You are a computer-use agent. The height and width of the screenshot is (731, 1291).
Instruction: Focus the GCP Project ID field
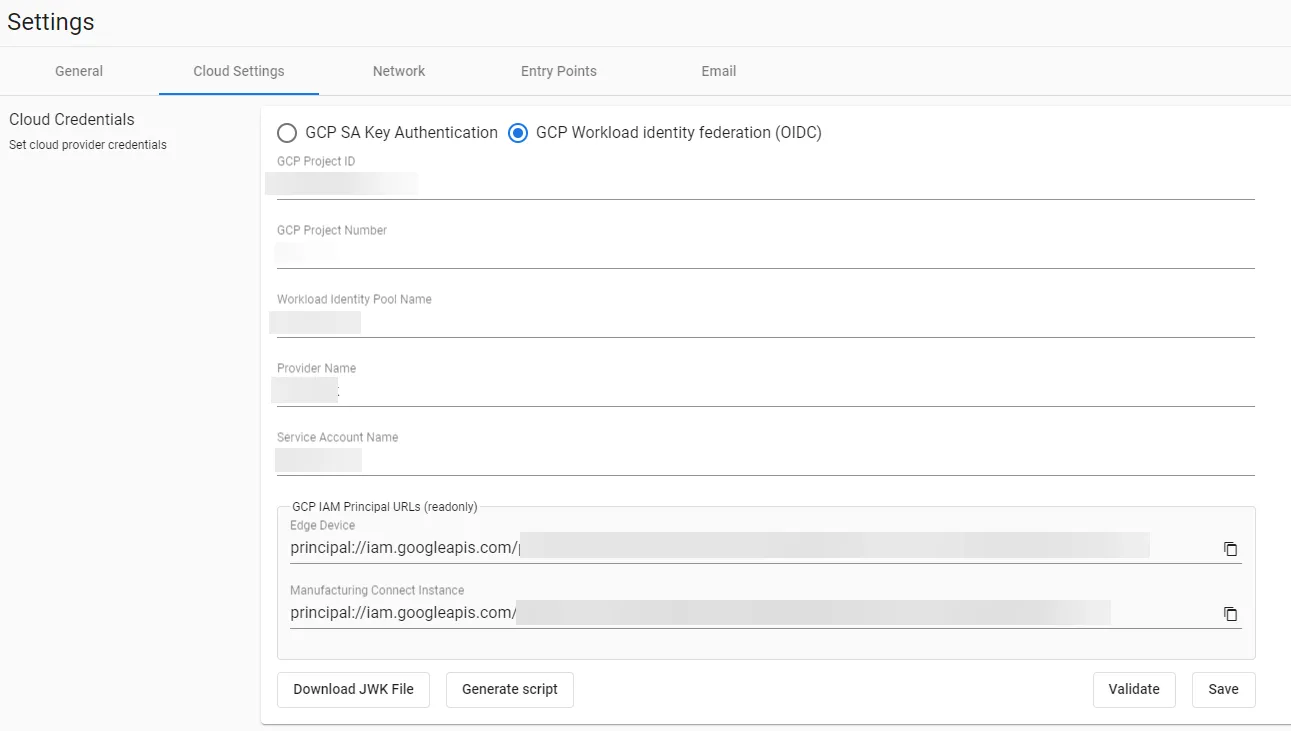coord(765,184)
